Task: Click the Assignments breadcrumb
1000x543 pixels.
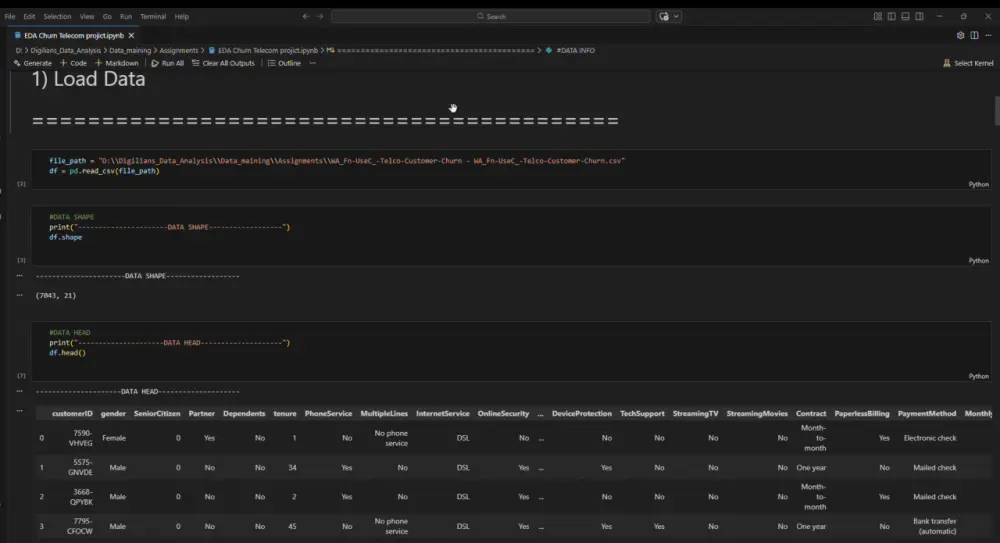Action: click(x=179, y=50)
